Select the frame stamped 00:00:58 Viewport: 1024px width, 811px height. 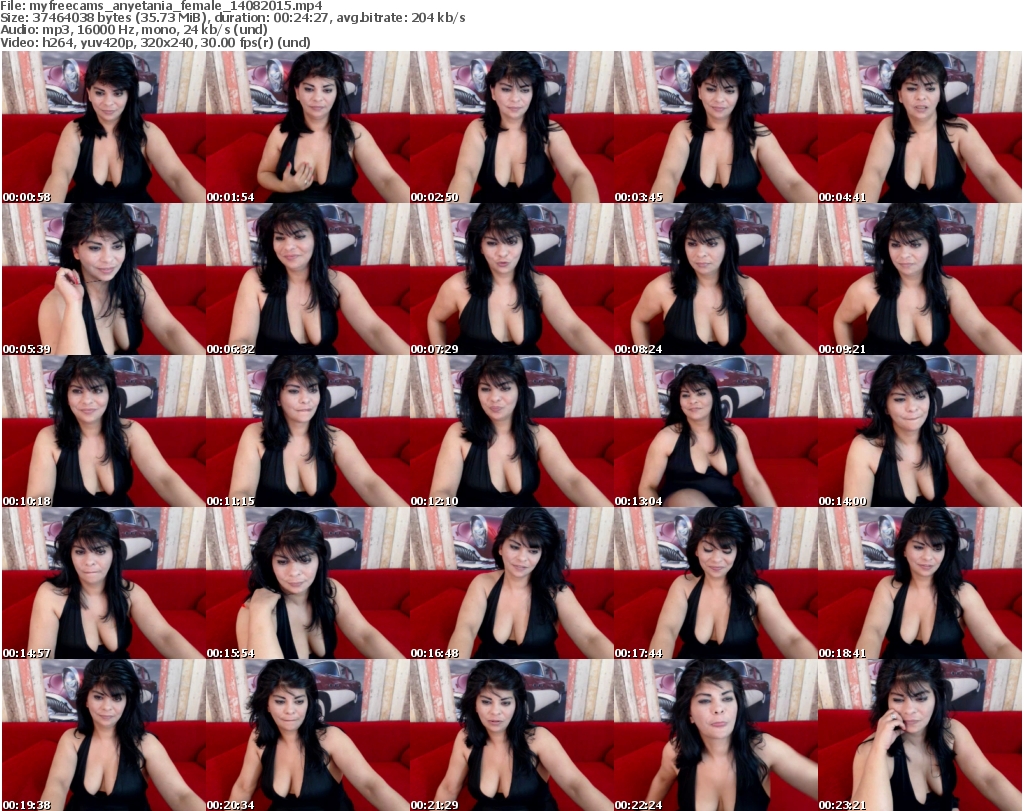(104, 127)
